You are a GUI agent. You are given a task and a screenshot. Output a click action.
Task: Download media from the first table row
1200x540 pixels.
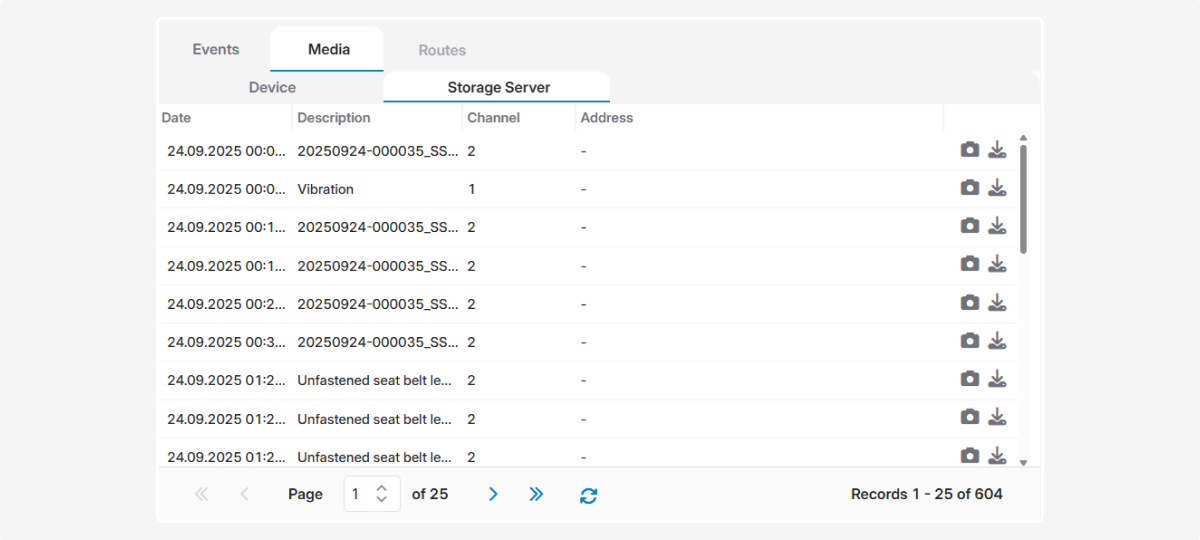tap(997, 150)
